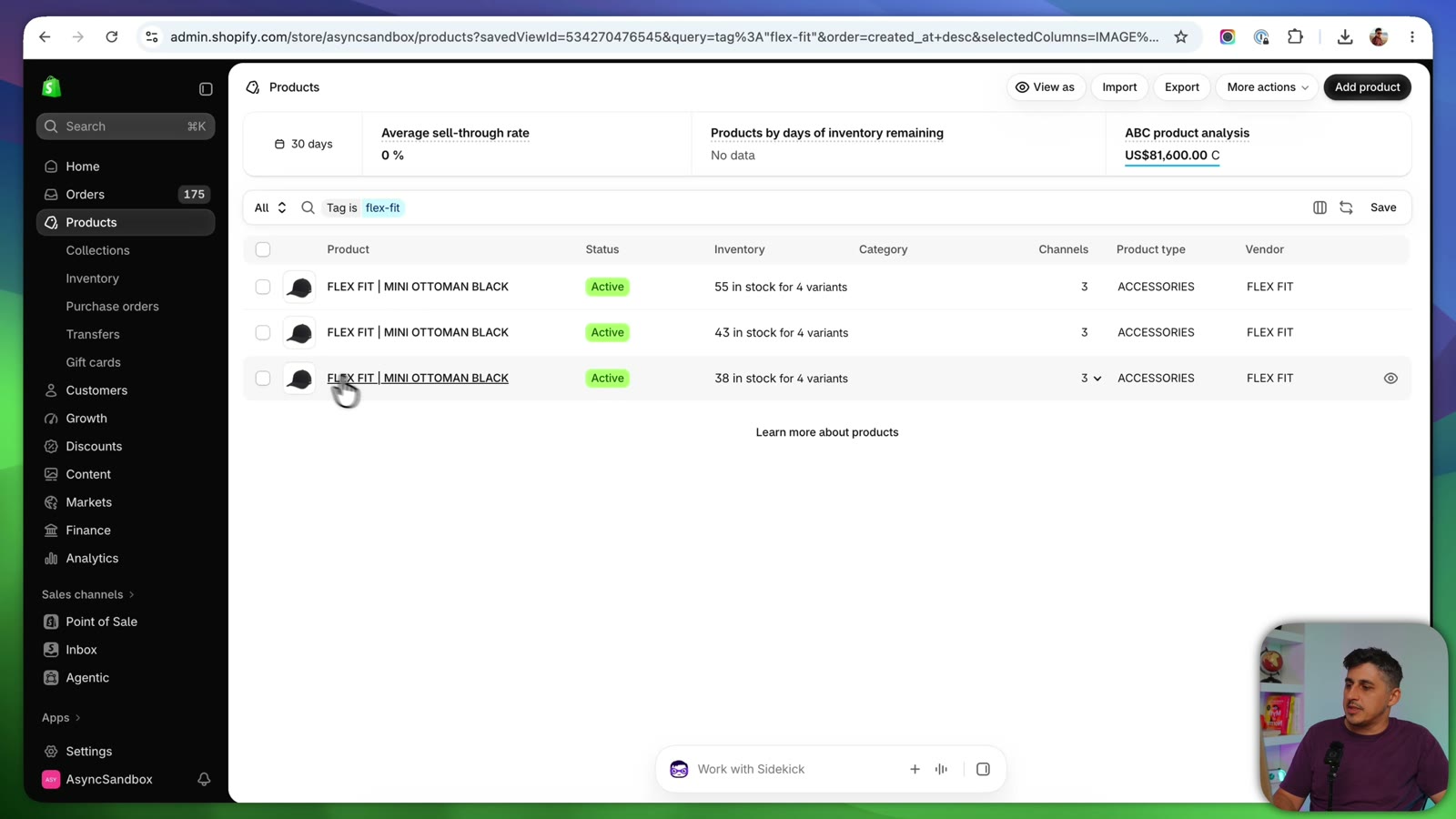This screenshot has height=819, width=1456.
Task: Select the product row with 38 in stock
Action: (263, 379)
